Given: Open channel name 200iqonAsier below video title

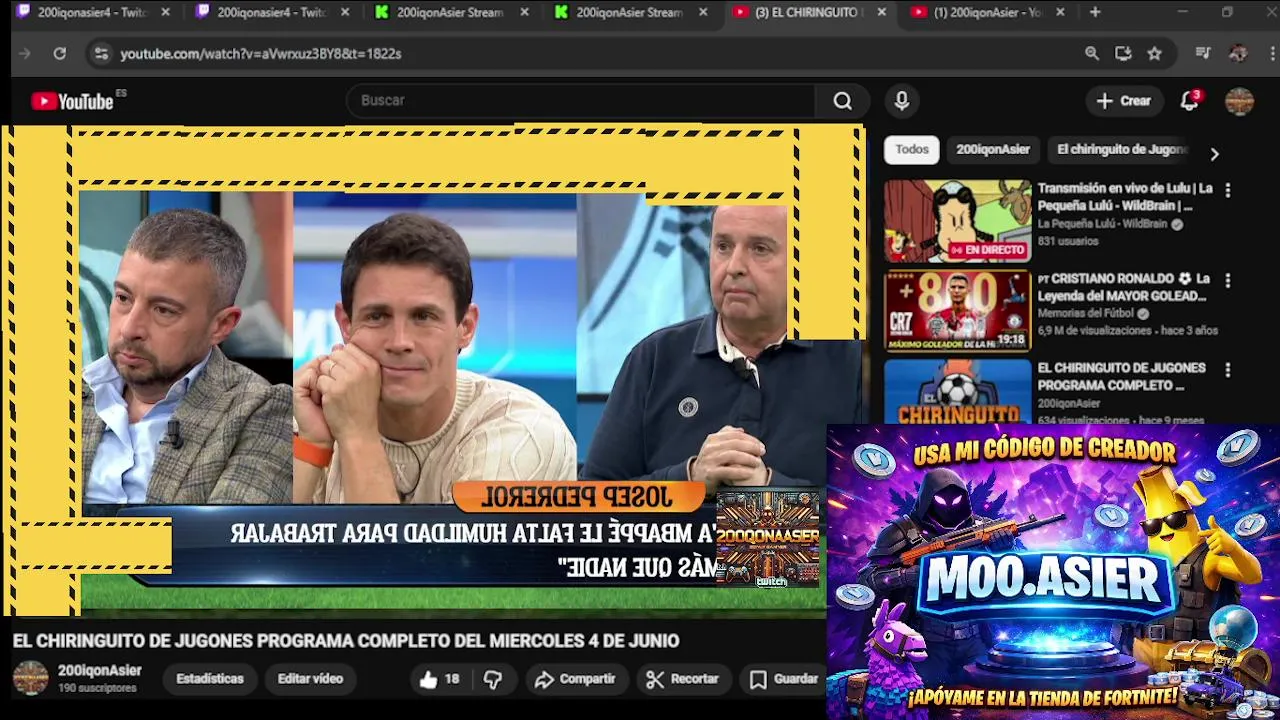Looking at the screenshot, I should tap(100, 671).
